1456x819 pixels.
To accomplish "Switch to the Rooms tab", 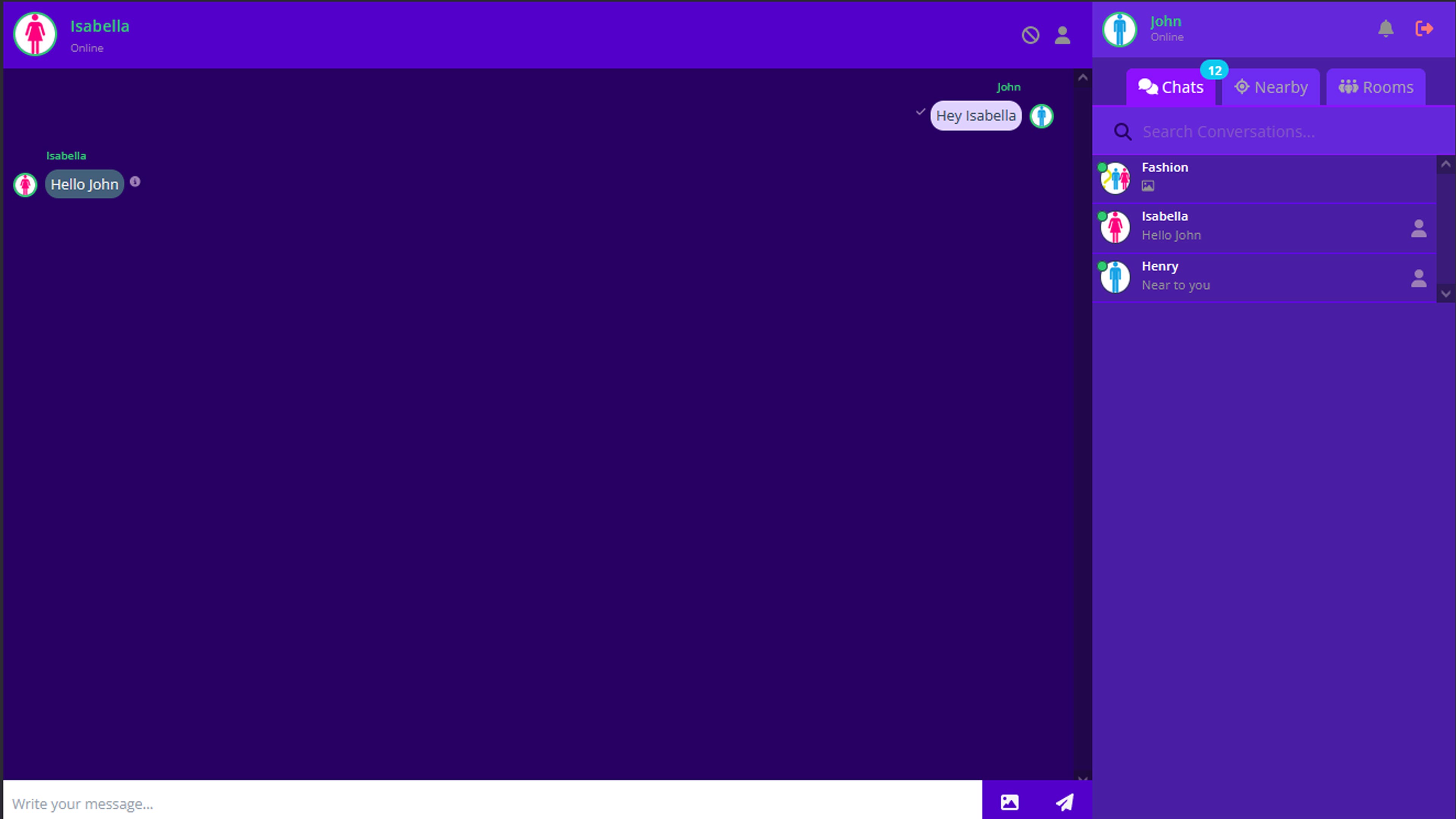I will (x=1375, y=87).
